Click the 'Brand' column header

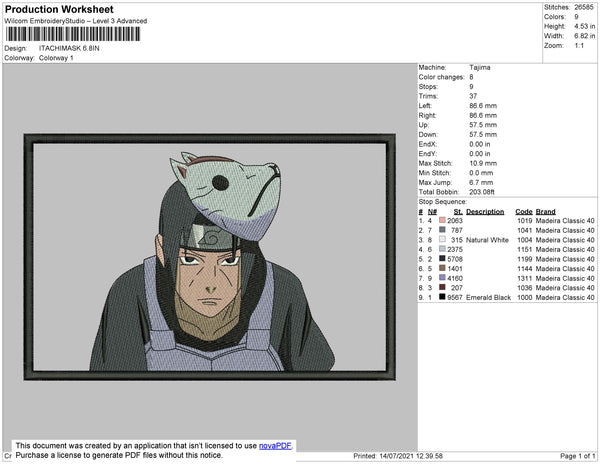(x=546, y=212)
